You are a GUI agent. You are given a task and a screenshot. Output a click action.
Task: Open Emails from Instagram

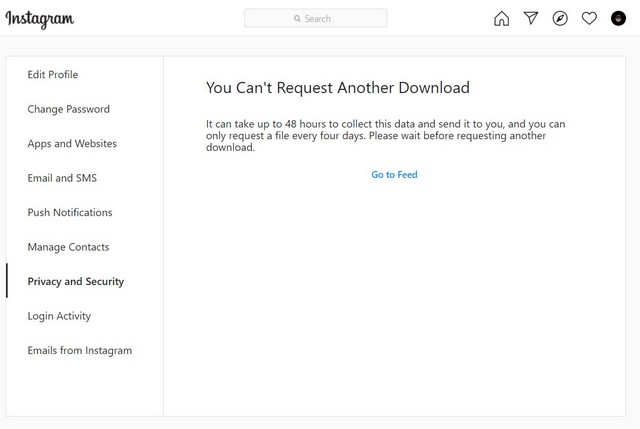click(80, 350)
